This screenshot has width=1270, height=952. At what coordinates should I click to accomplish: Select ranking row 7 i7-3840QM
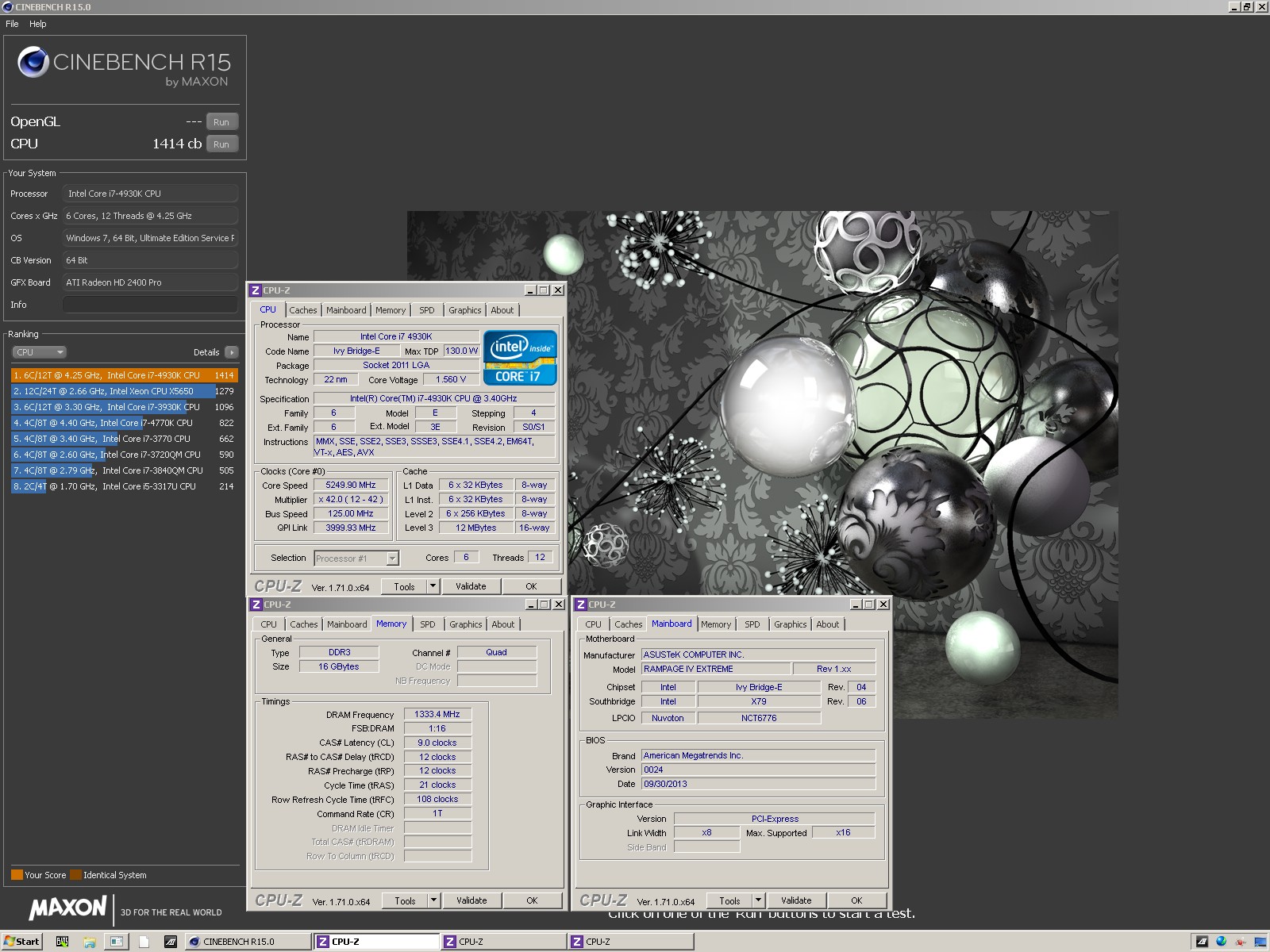pos(124,470)
